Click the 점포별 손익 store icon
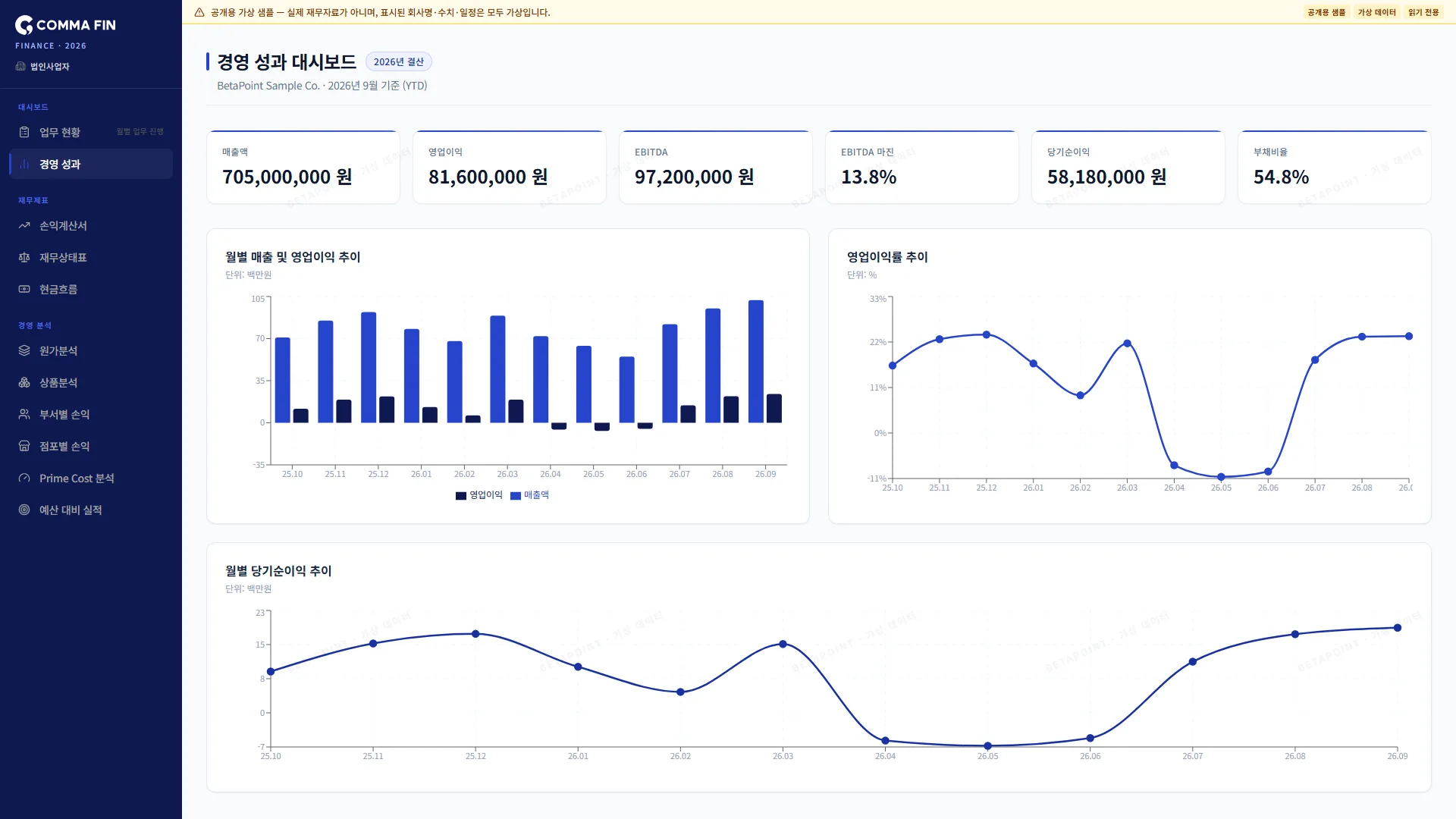This screenshot has height=819, width=1456. click(24, 446)
